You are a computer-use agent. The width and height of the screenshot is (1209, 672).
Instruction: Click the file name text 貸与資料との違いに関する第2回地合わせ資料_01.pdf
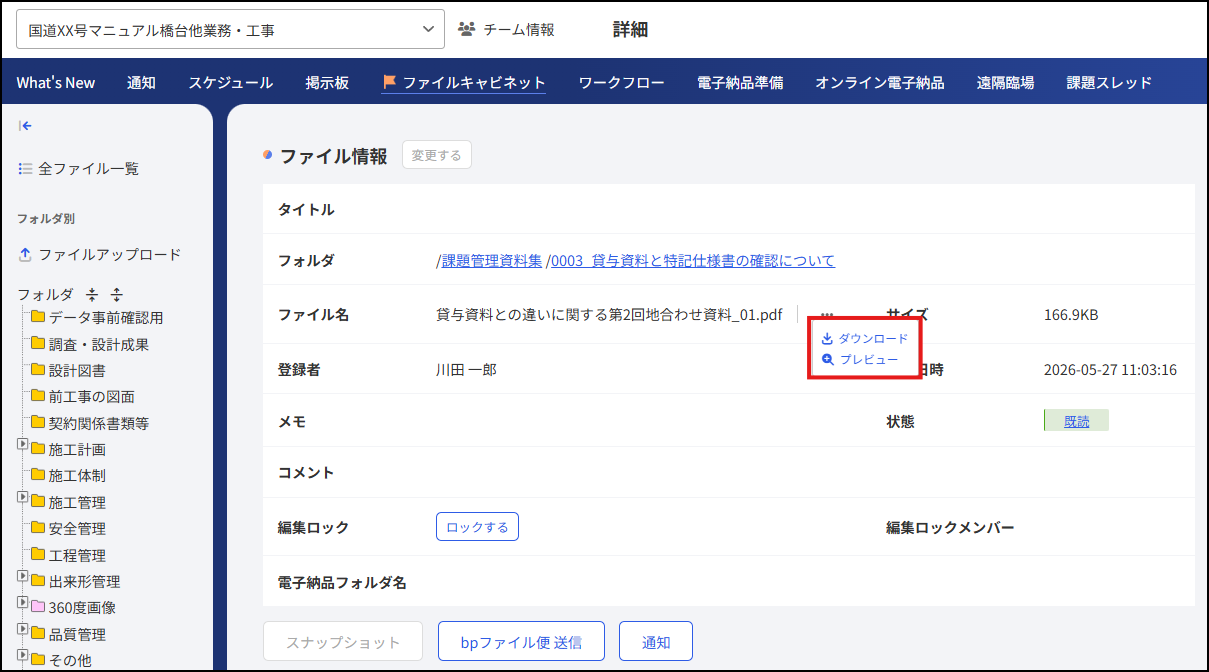click(x=609, y=315)
